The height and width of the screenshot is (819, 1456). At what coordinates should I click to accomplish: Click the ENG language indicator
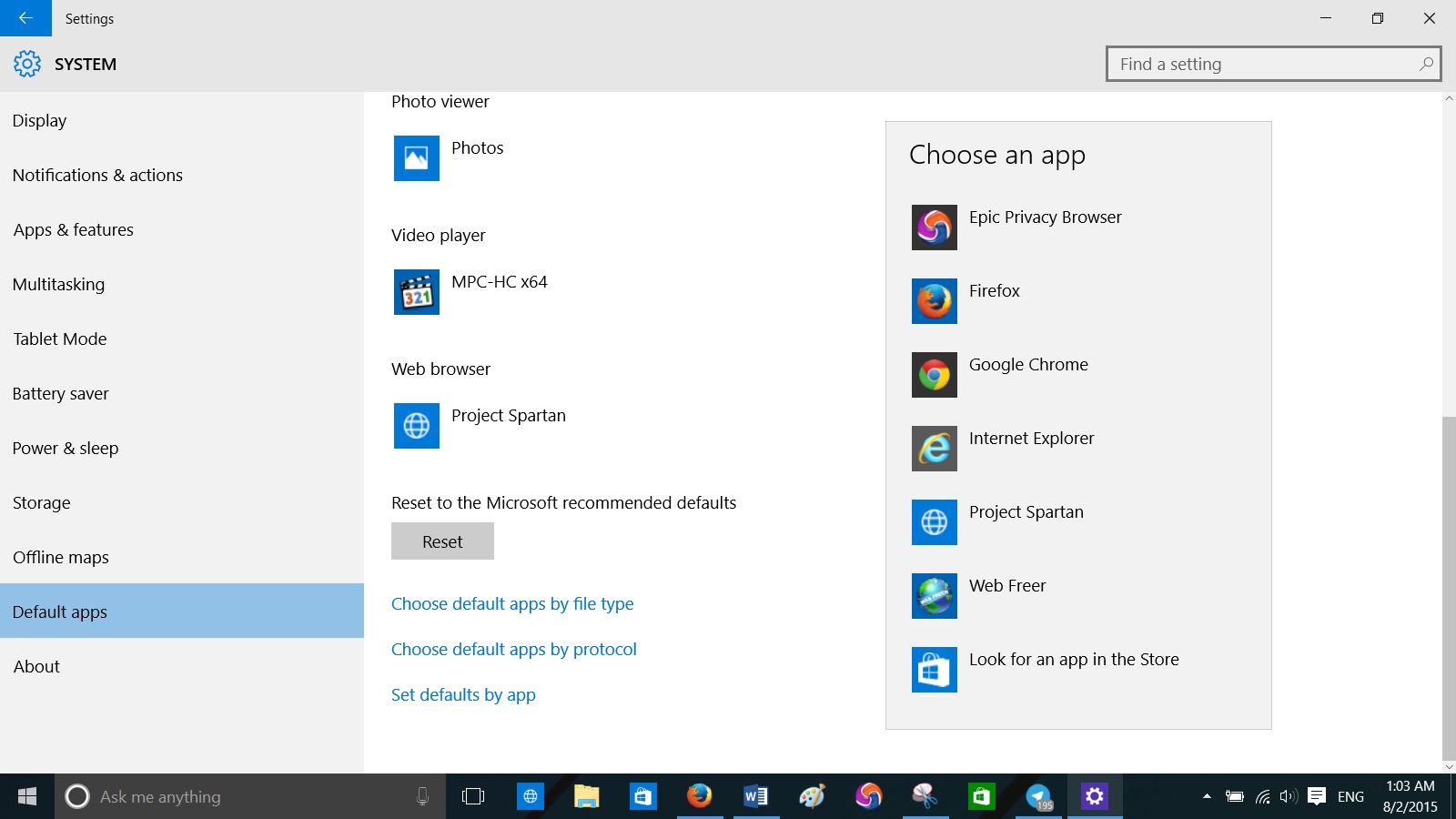(x=1350, y=796)
